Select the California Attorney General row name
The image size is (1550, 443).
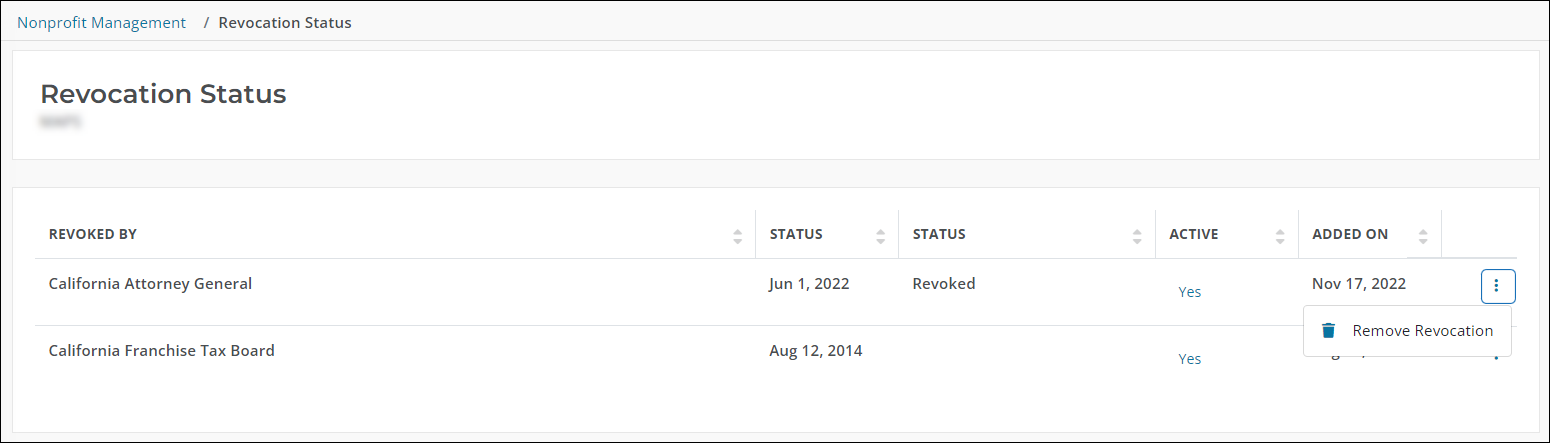(150, 284)
